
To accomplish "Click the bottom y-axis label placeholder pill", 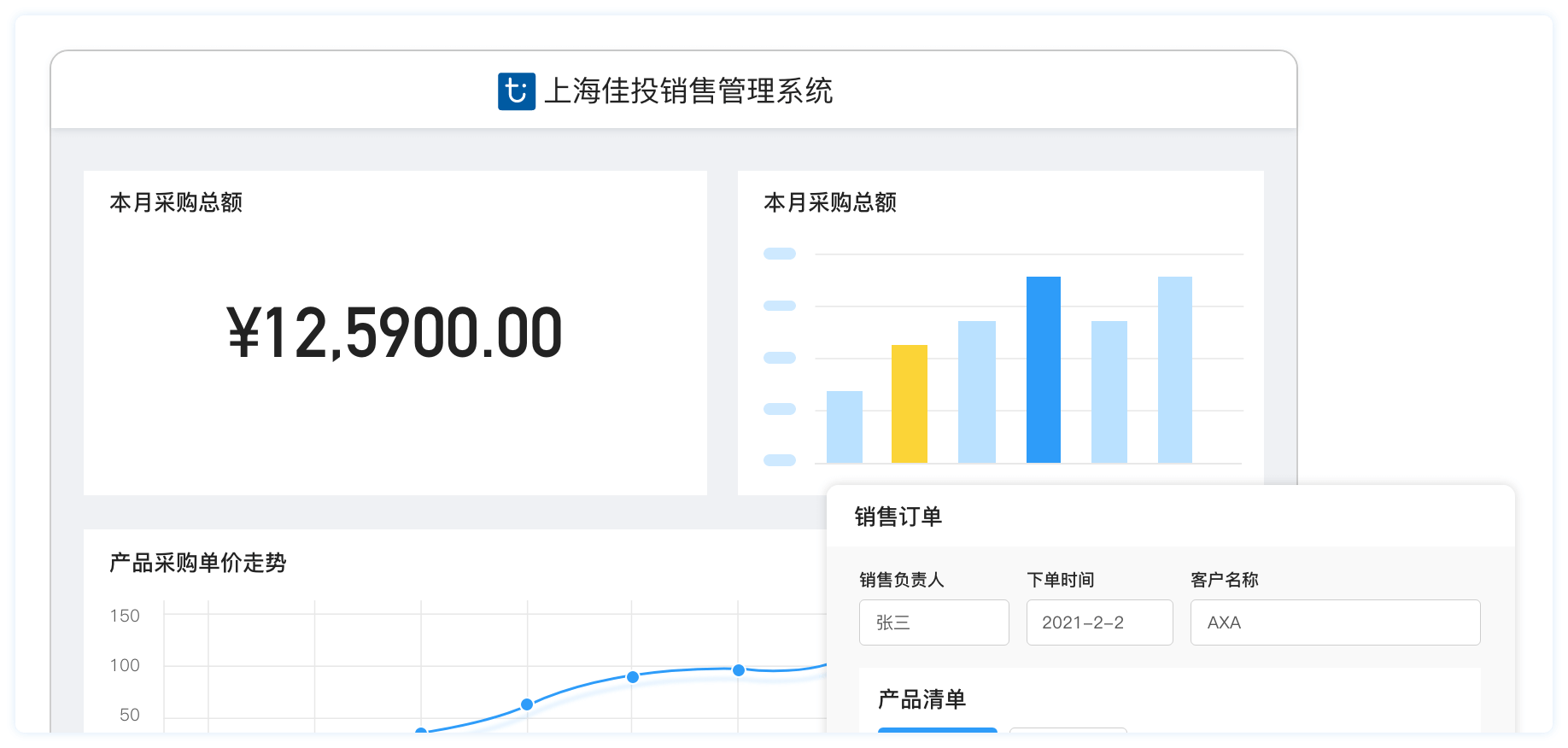I will click(779, 460).
